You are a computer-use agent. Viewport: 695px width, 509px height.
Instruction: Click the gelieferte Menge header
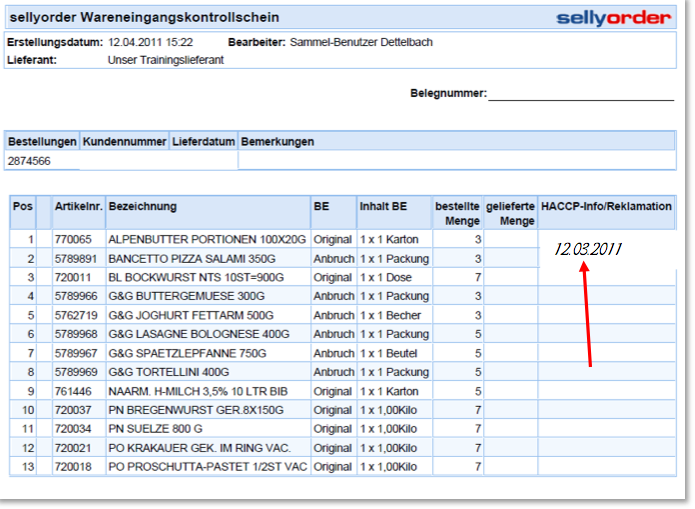click(511, 213)
